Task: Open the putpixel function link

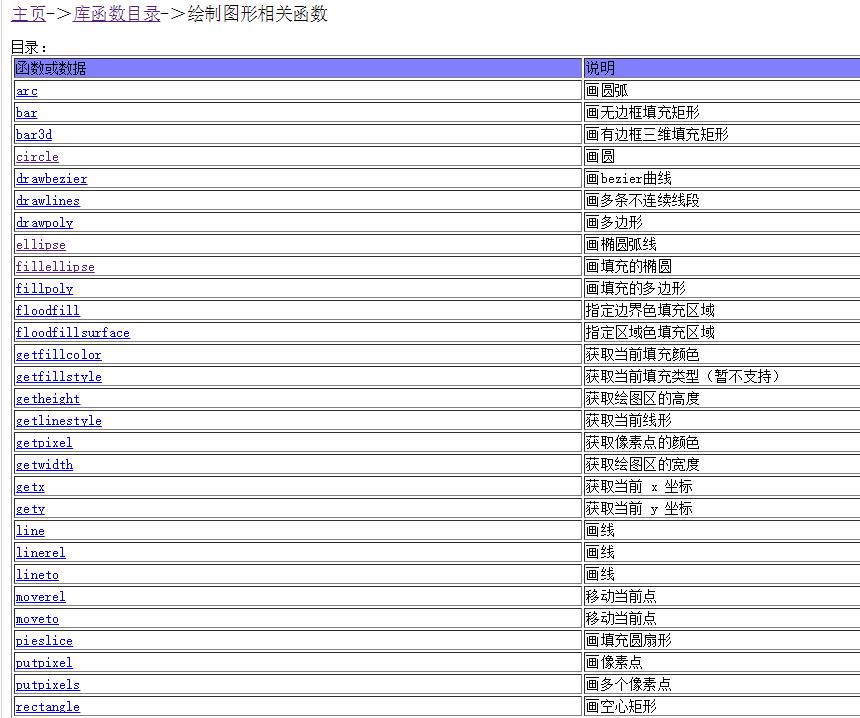Action: pos(44,663)
